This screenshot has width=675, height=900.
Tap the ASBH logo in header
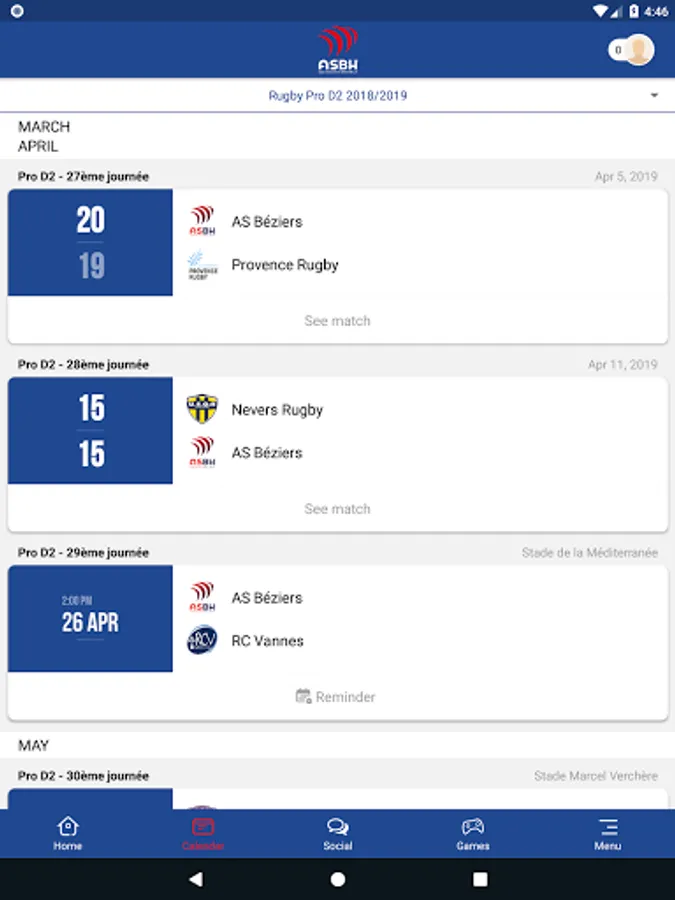[x=338, y=50]
